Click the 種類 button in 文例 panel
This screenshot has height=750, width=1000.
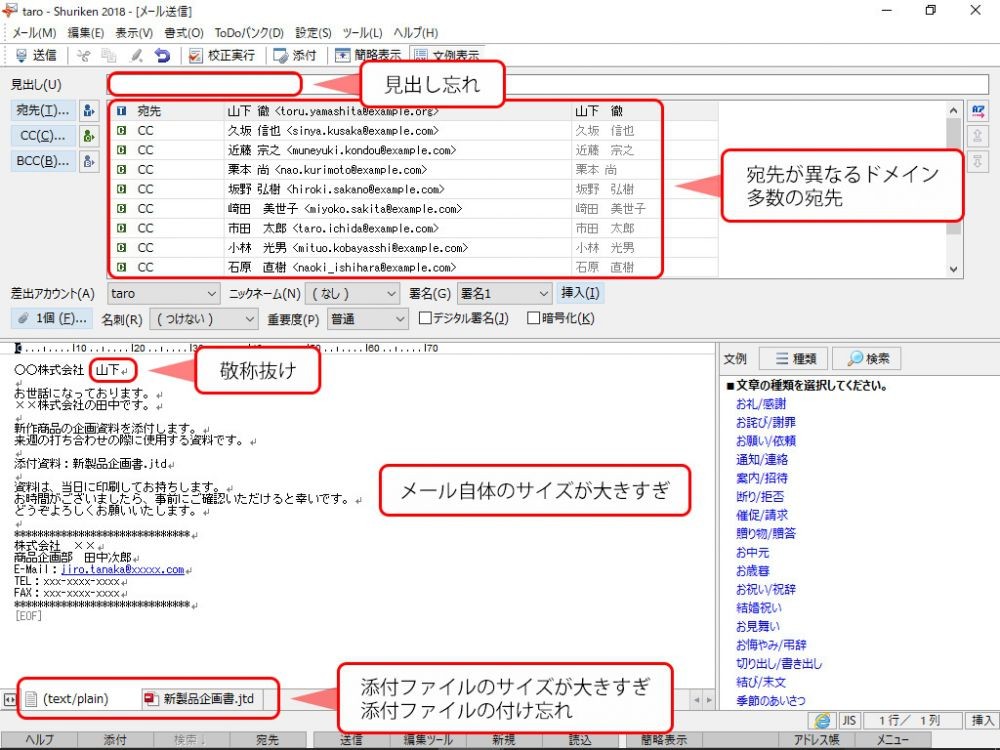[793, 358]
